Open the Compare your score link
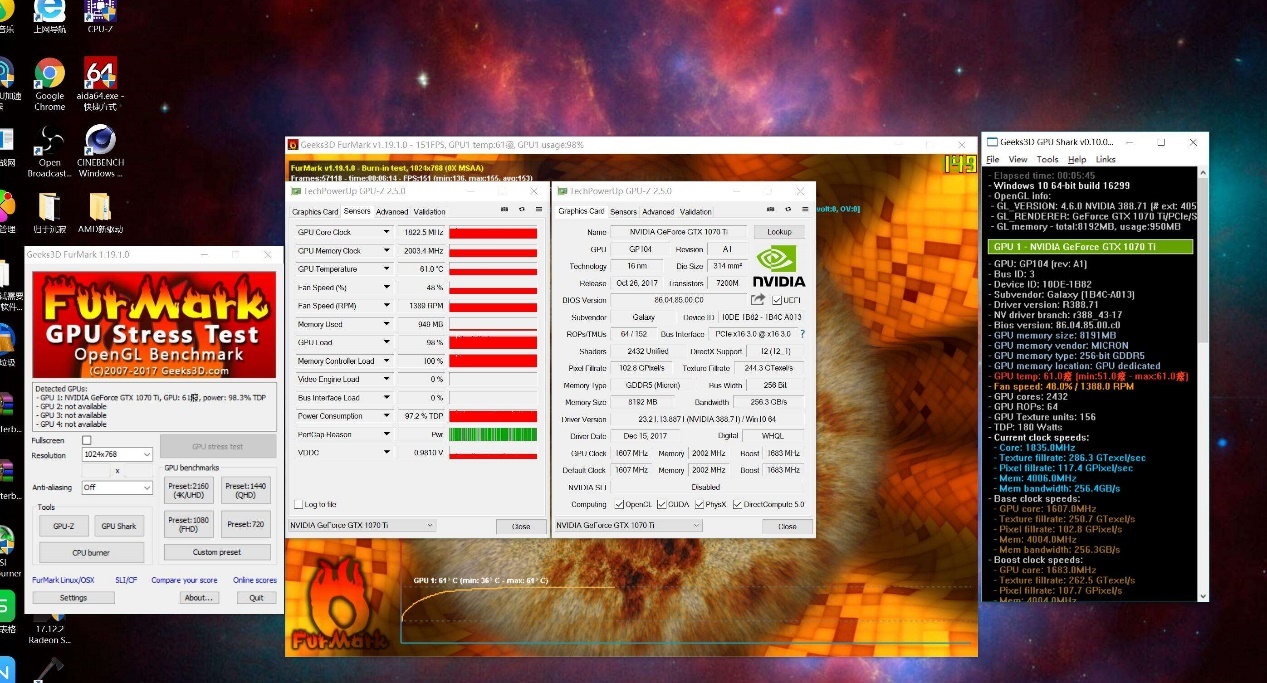Image resolution: width=1267 pixels, height=683 pixels. (x=184, y=580)
